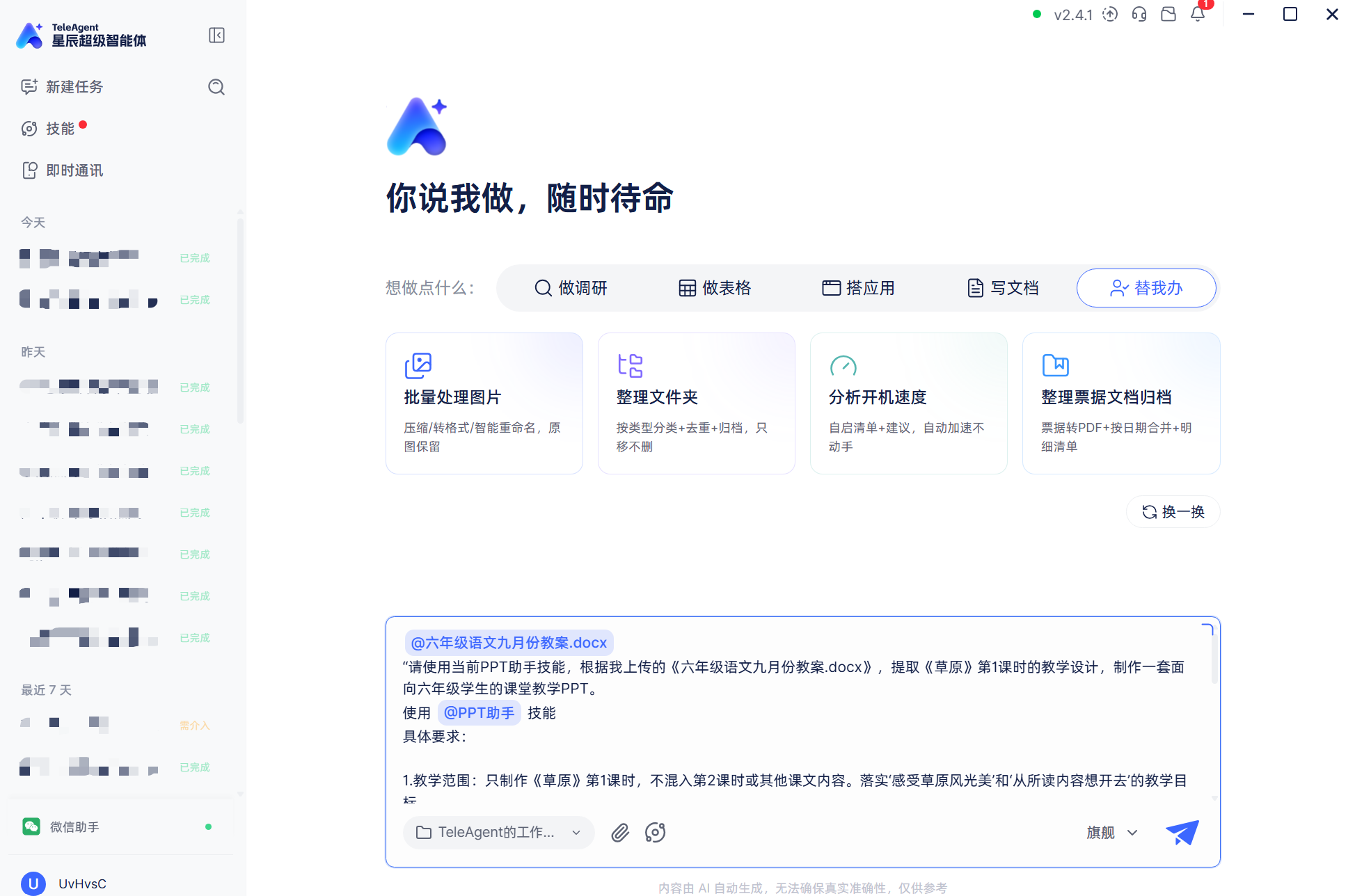
Task: Click the sidebar history scrollbar
Action: 240,320
